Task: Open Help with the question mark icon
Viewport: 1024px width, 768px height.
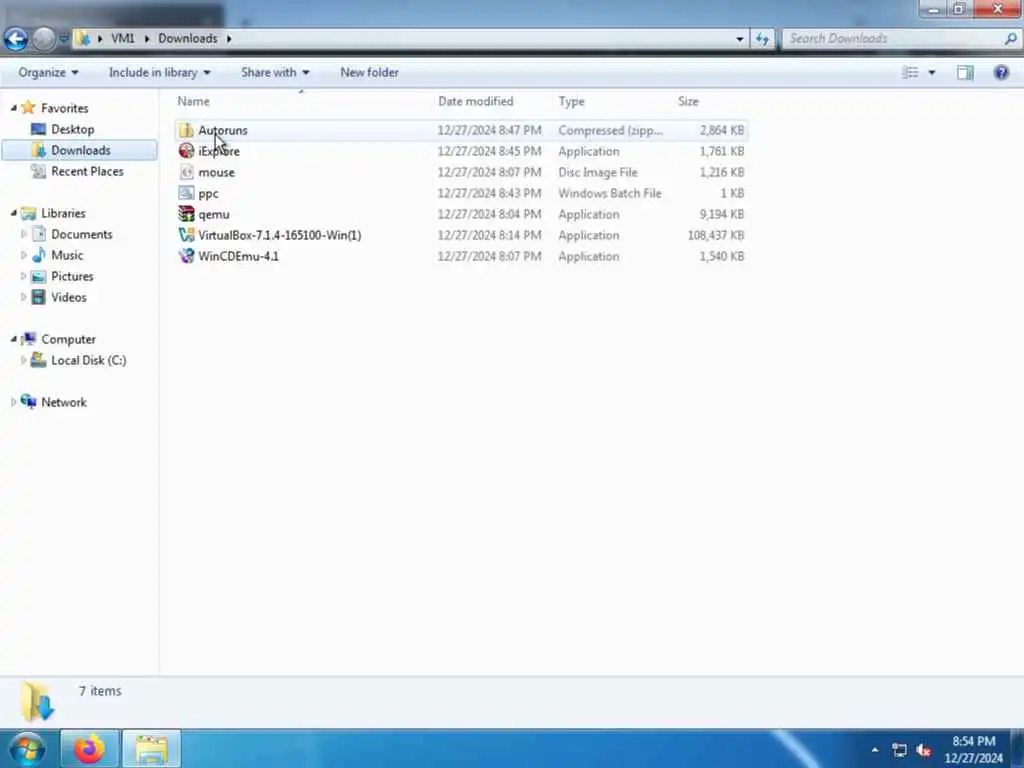Action: tap(1001, 72)
